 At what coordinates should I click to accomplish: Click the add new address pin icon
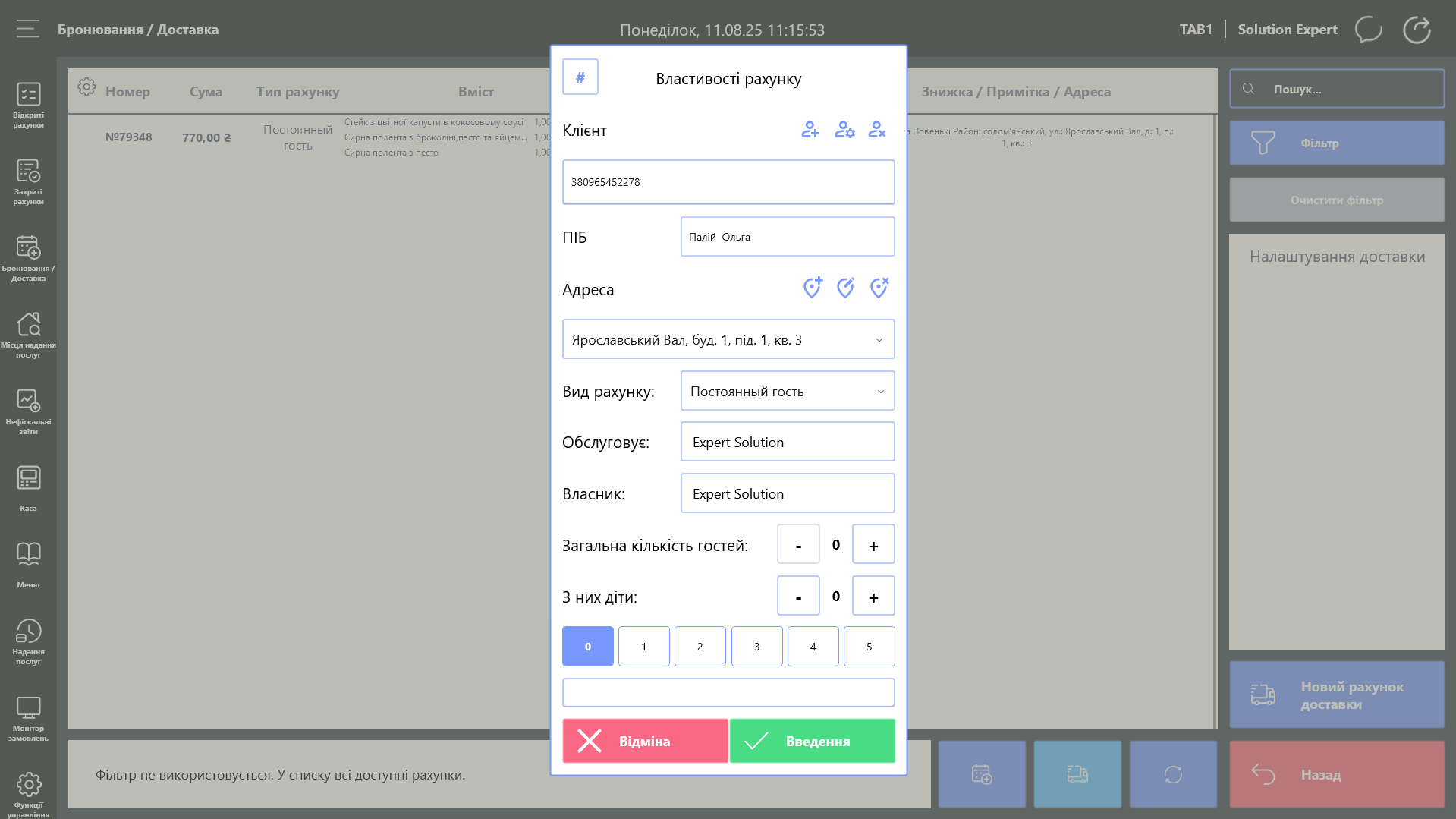[x=813, y=288]
